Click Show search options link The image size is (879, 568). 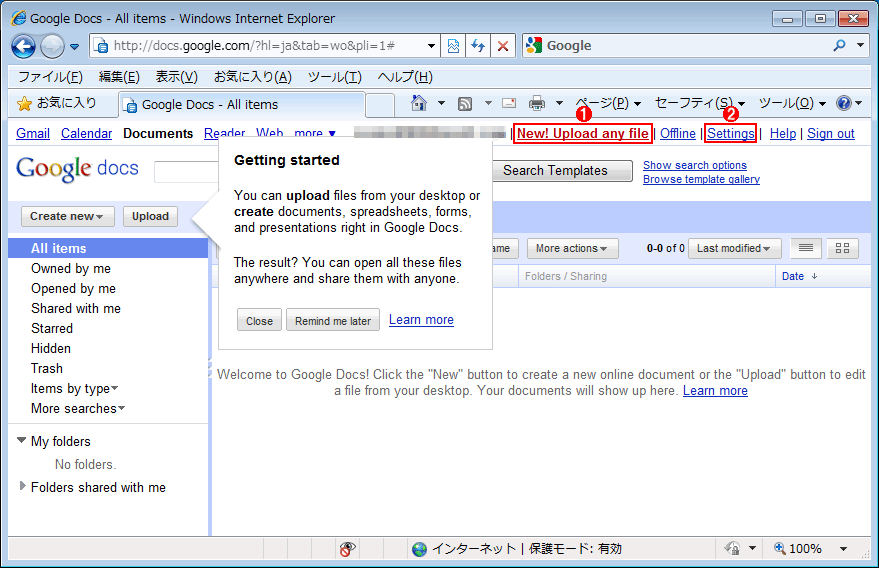pos(695,165)
